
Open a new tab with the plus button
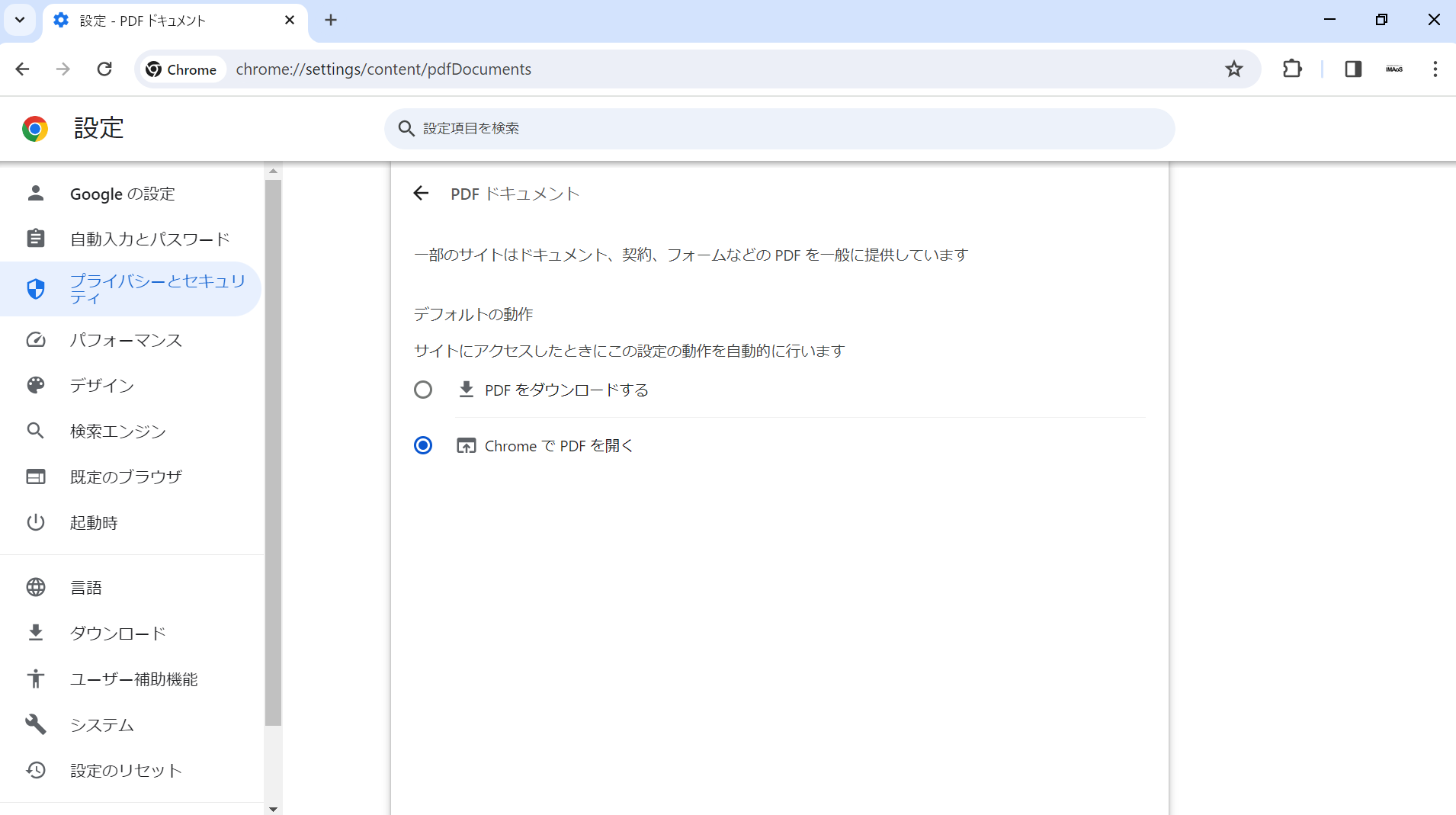pos(330,20)
